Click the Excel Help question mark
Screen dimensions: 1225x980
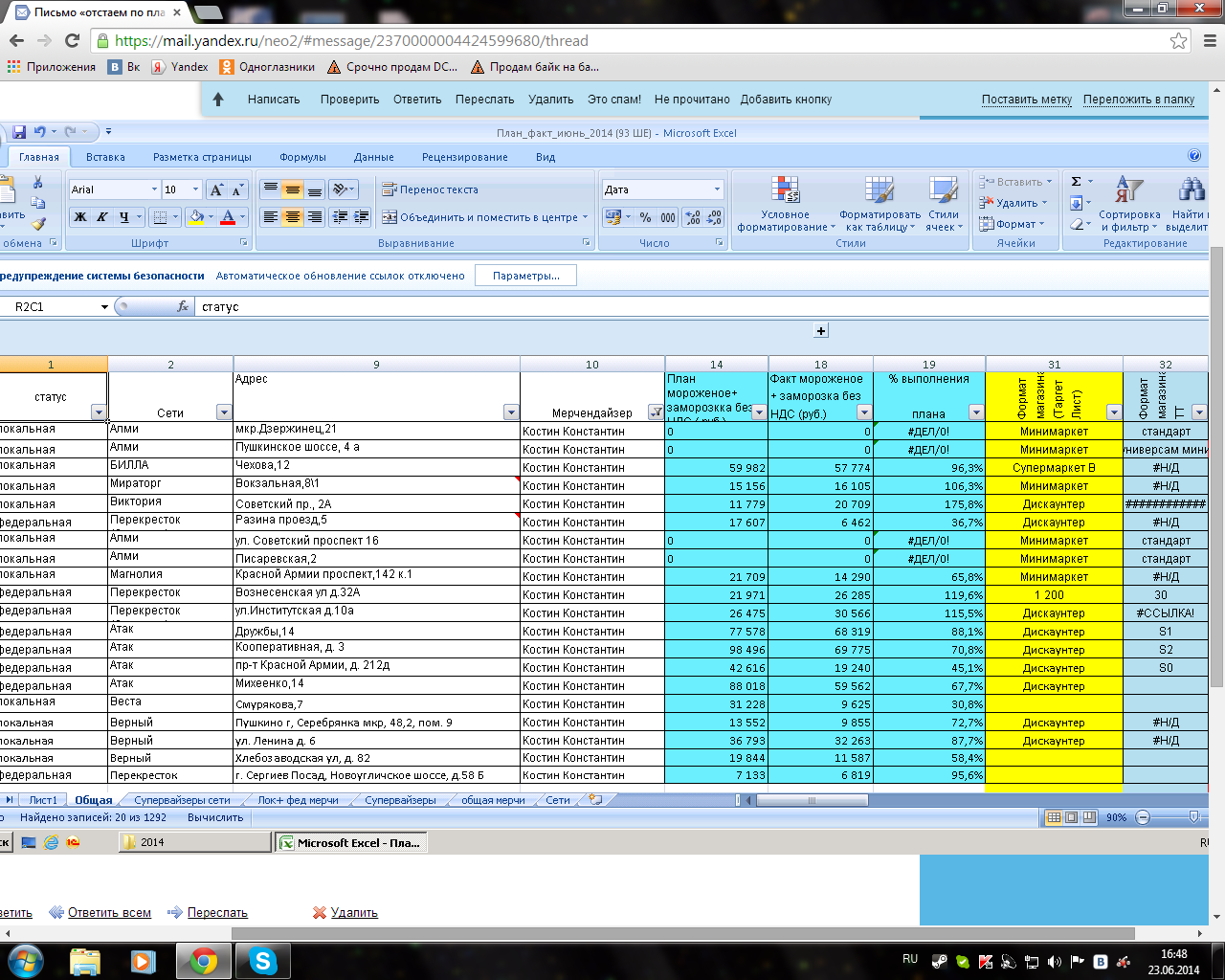click(x=1194, y=156)
